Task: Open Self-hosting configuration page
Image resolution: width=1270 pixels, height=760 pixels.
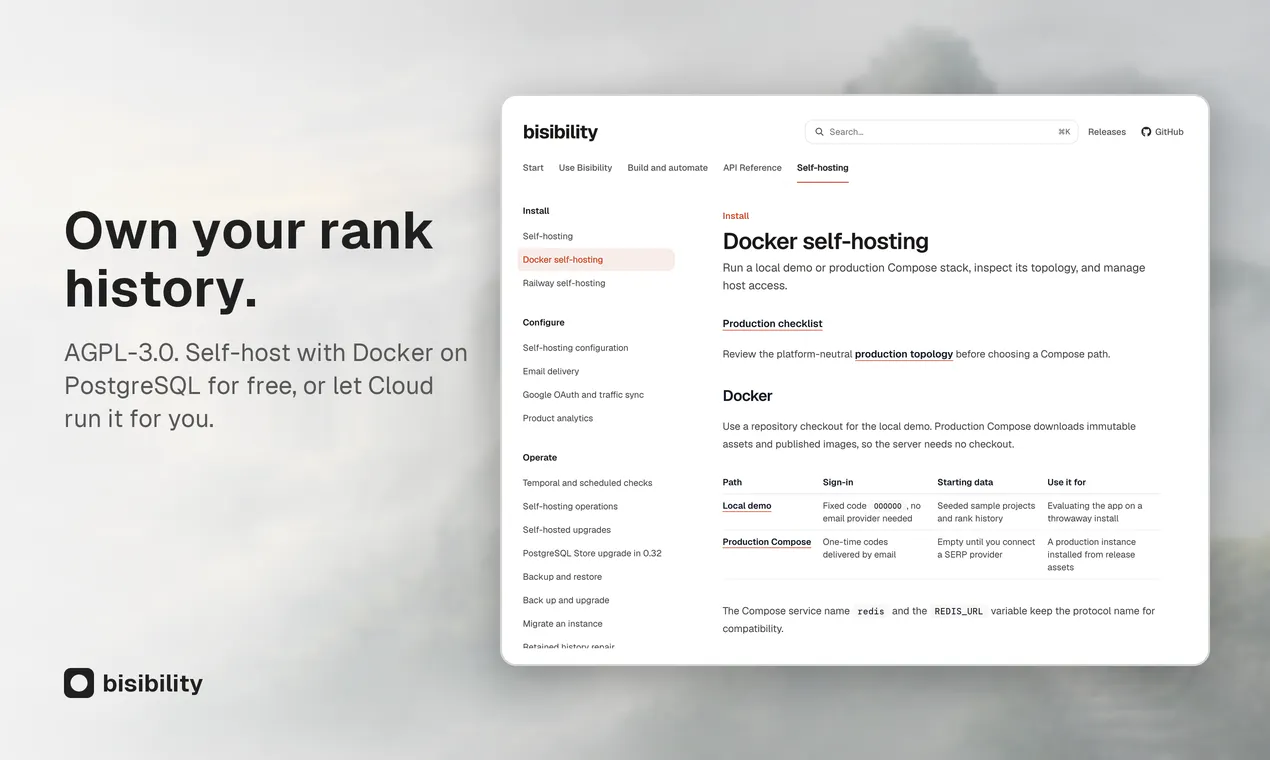Action: [575, 348]
